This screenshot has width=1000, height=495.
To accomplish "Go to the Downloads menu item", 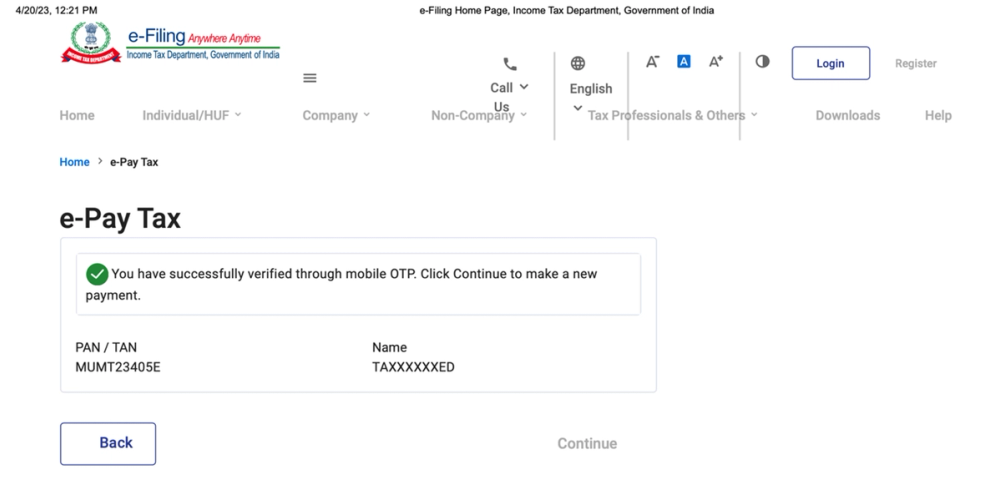I will click(x=848, y=115).
